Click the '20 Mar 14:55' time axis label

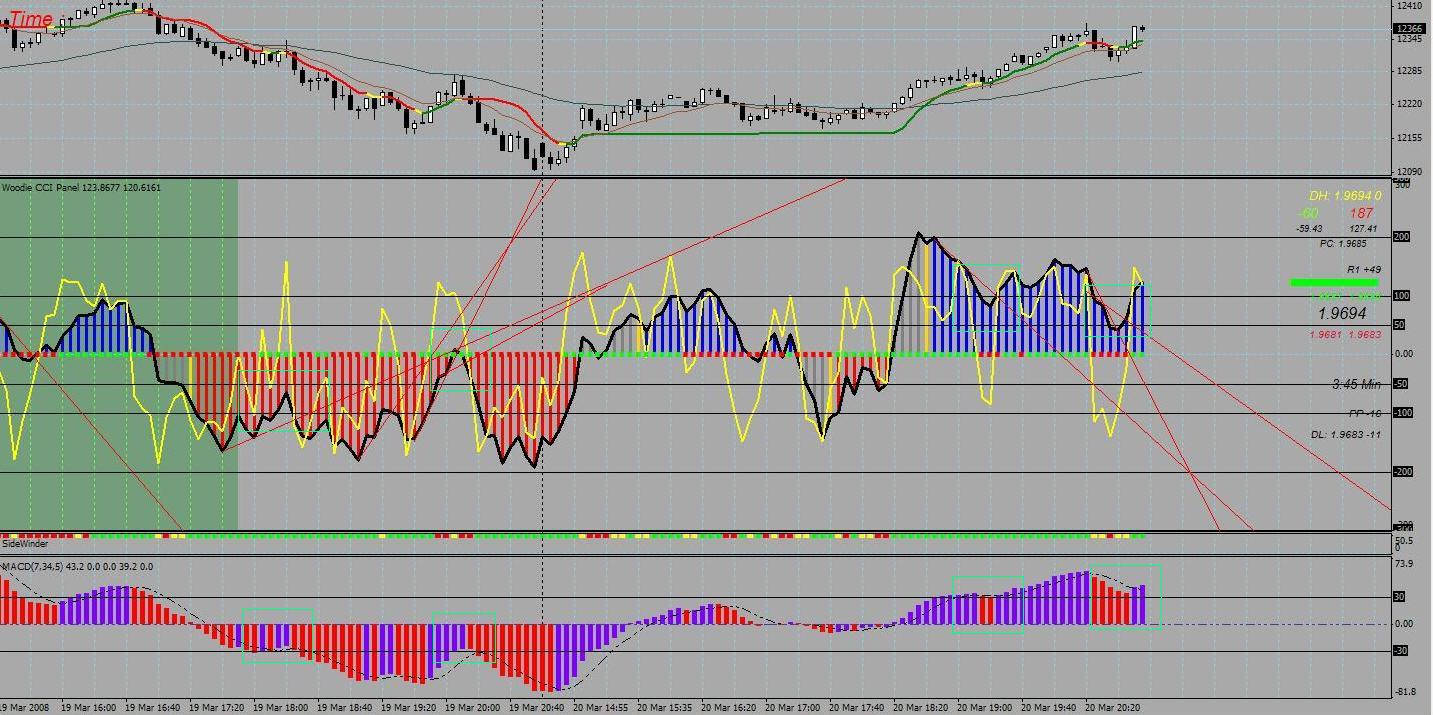600,707
